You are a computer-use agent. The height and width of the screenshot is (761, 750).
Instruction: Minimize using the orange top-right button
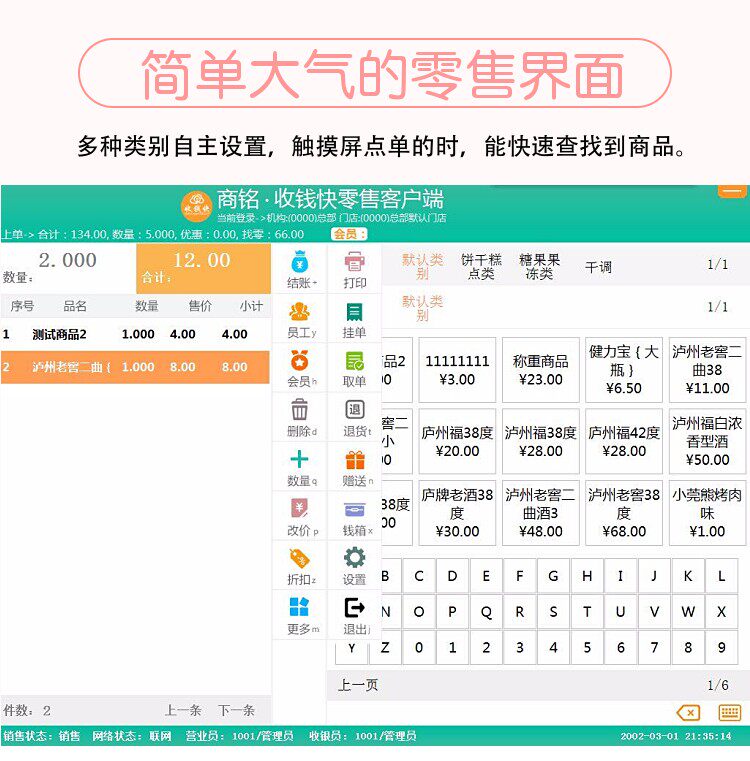[x=732, y=192]
